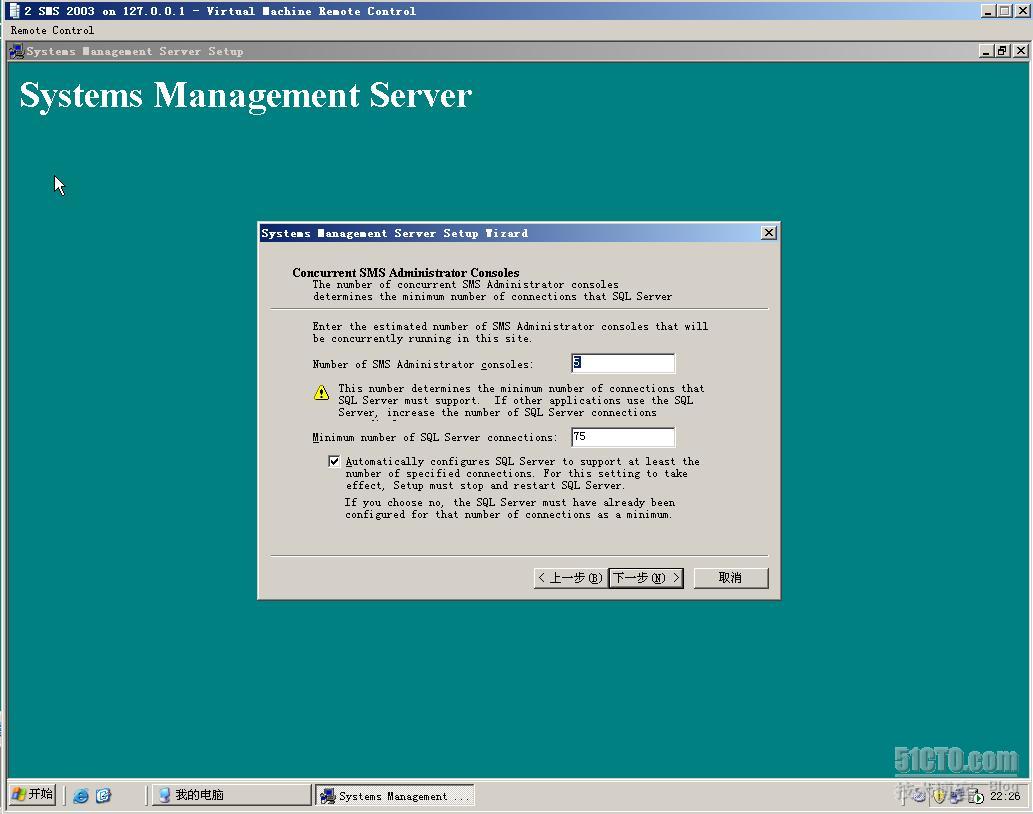
Task: Go to next step with 下一步(N) button
Action: click(646, 578)
